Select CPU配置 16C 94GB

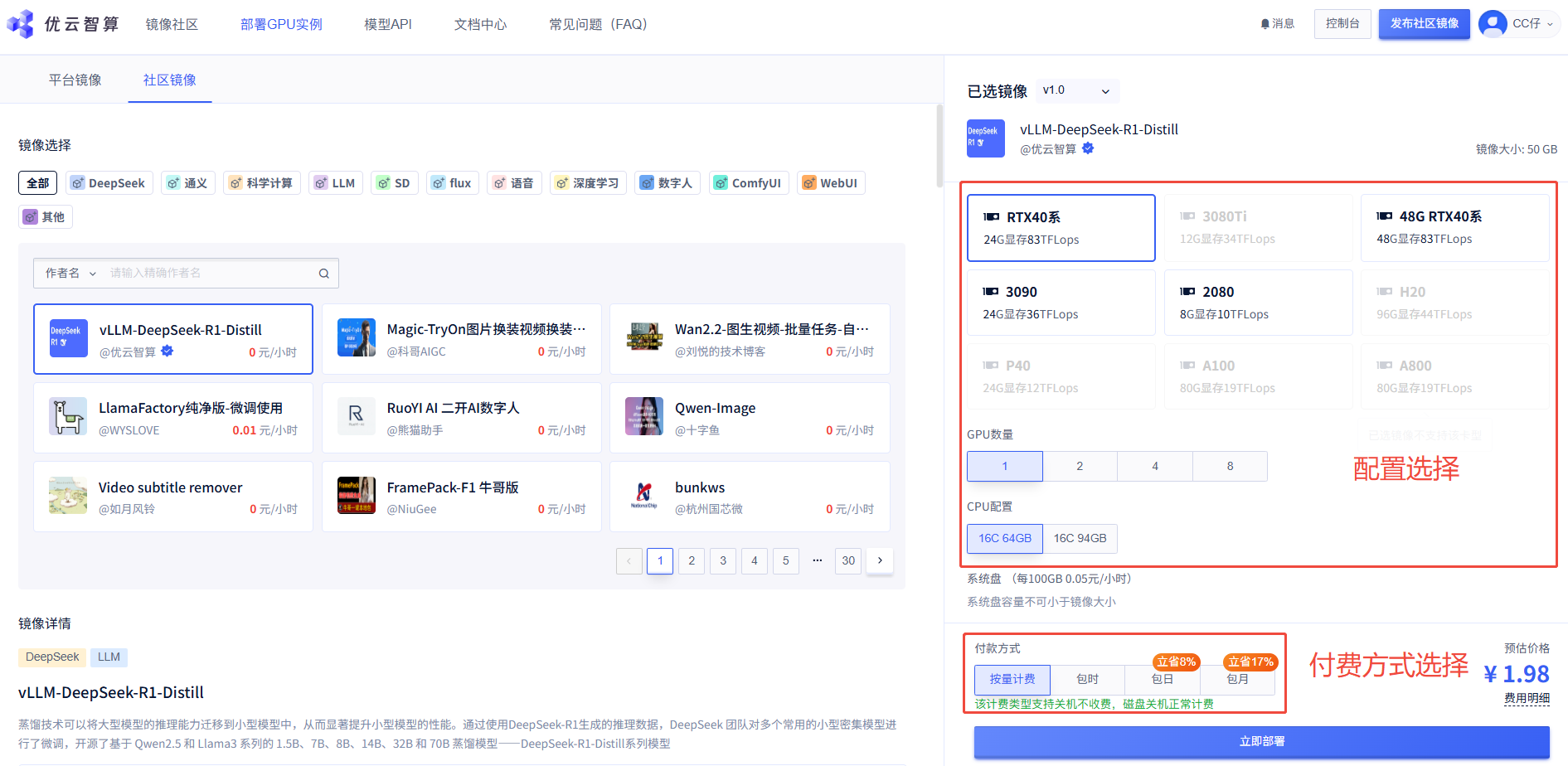point(1080,539)
